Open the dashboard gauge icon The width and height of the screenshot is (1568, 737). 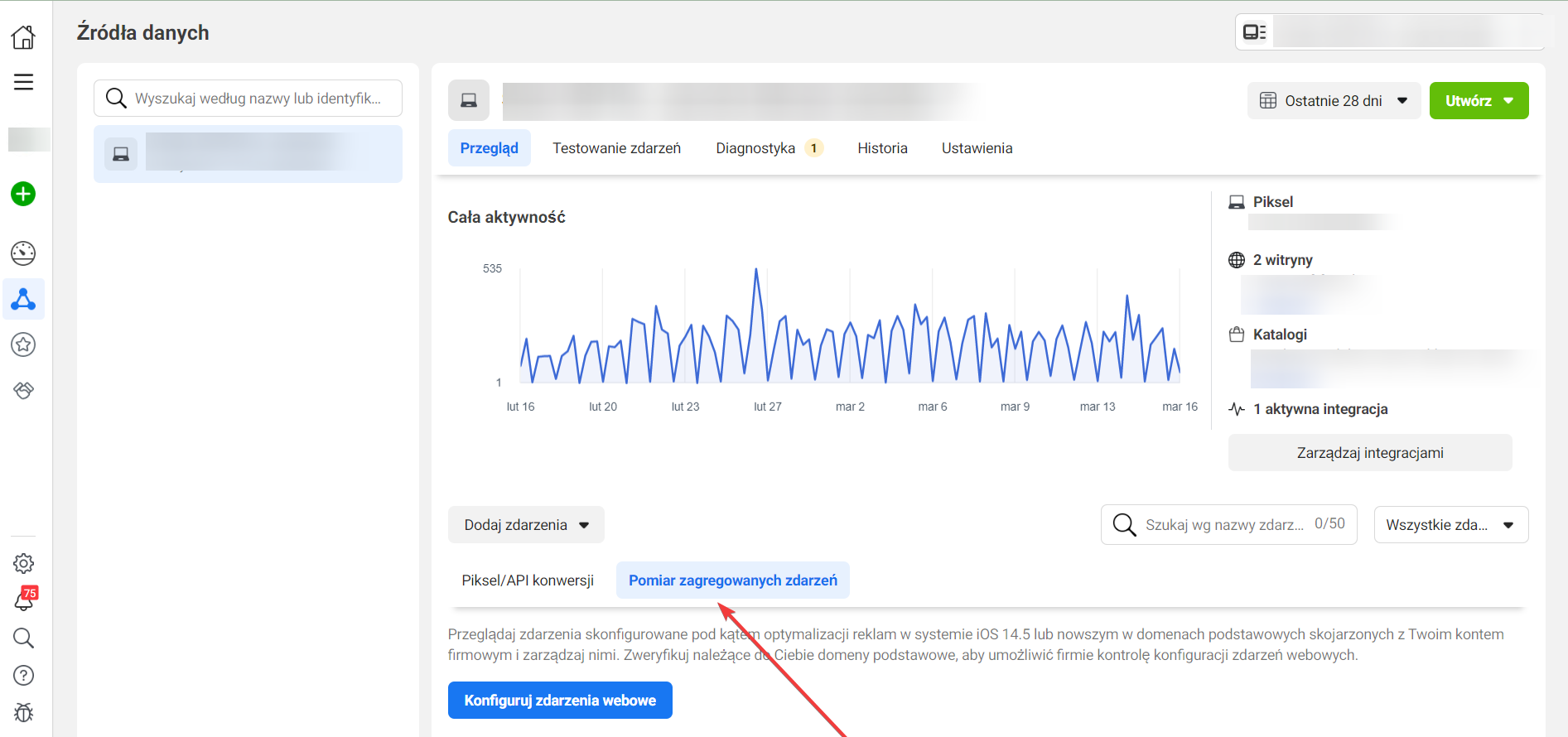23,253
